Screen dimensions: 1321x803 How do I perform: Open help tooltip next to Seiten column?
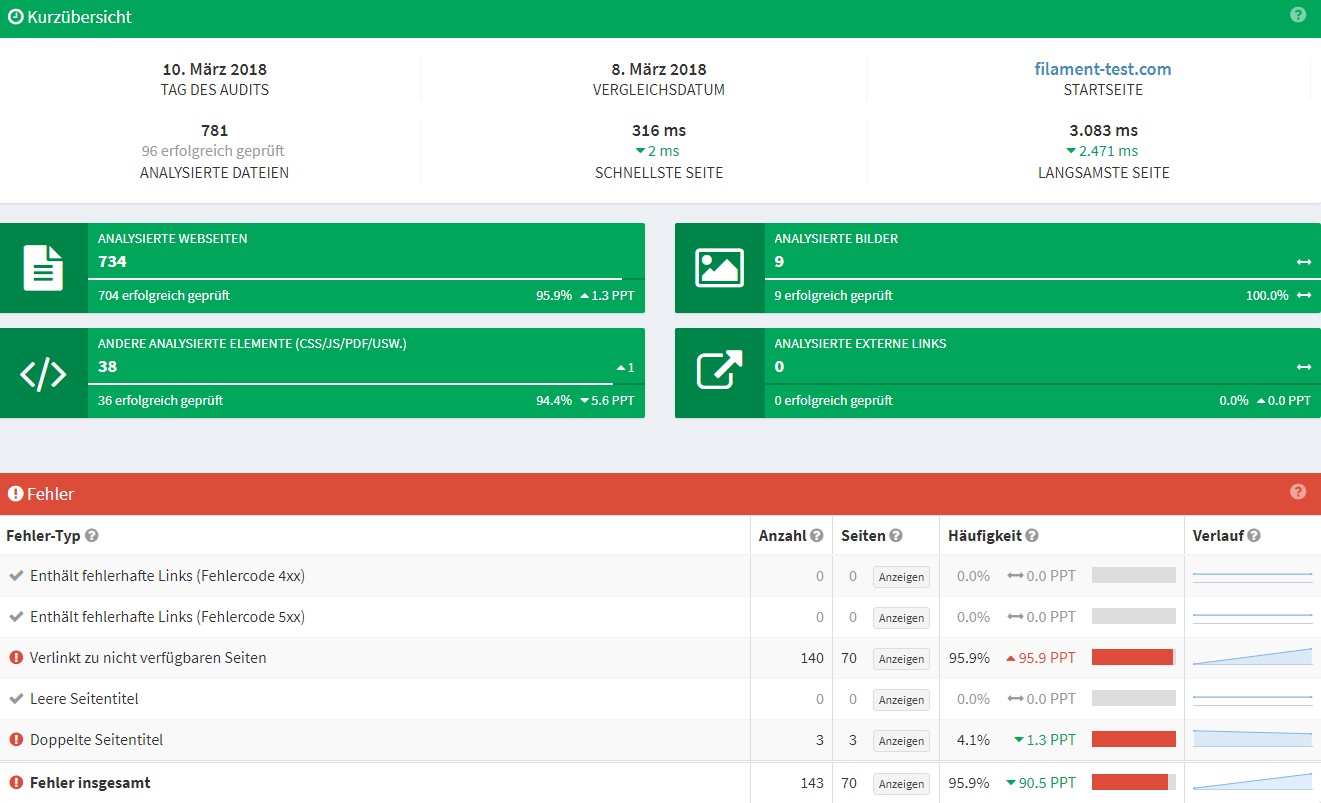[896, 536]
